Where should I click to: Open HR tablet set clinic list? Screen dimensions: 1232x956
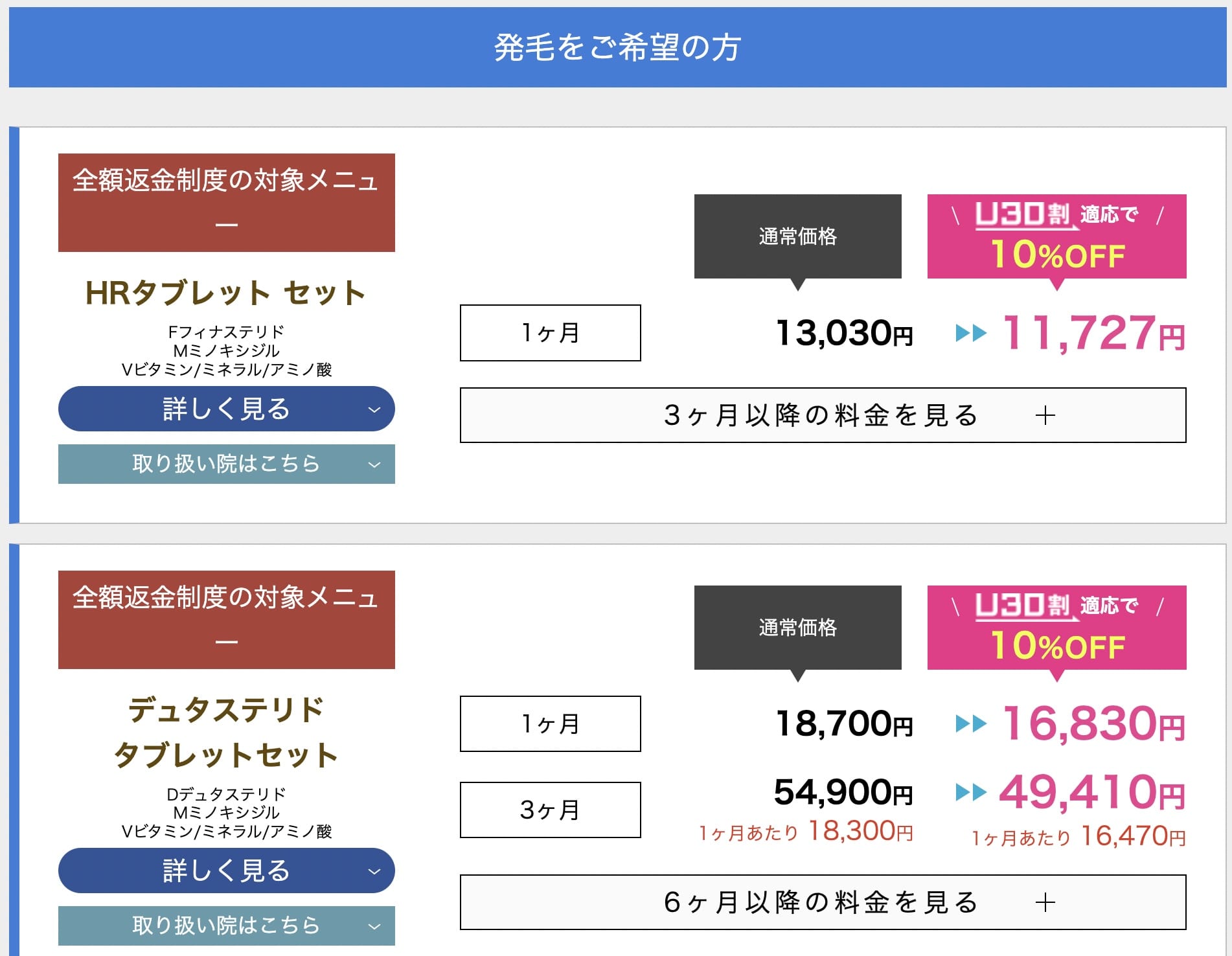pyautogui.click(x=226, y=464)
